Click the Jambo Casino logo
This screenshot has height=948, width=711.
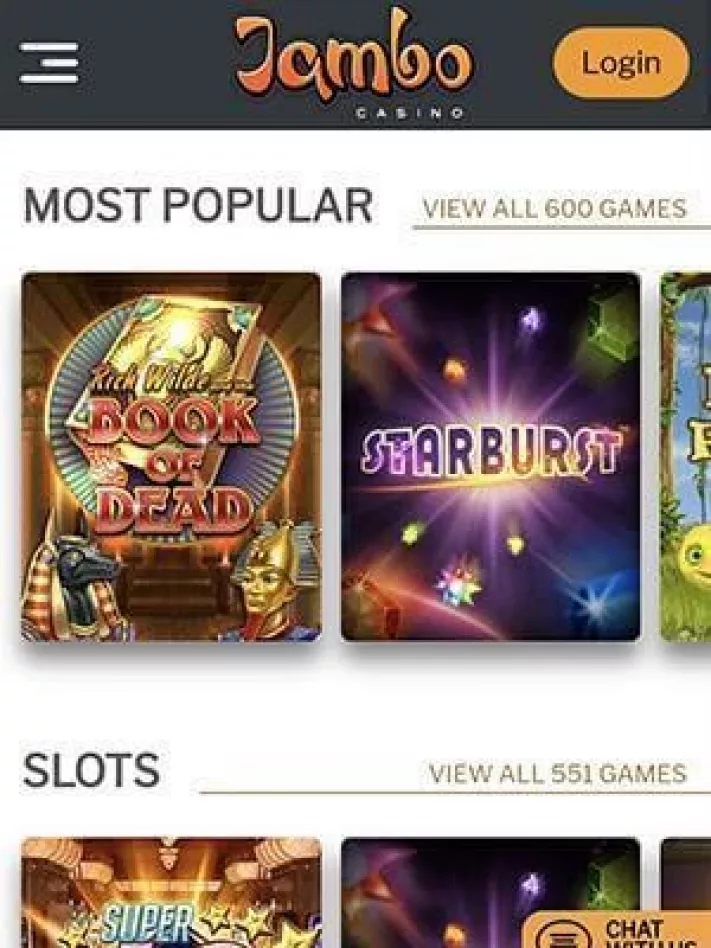click(355, 62)
